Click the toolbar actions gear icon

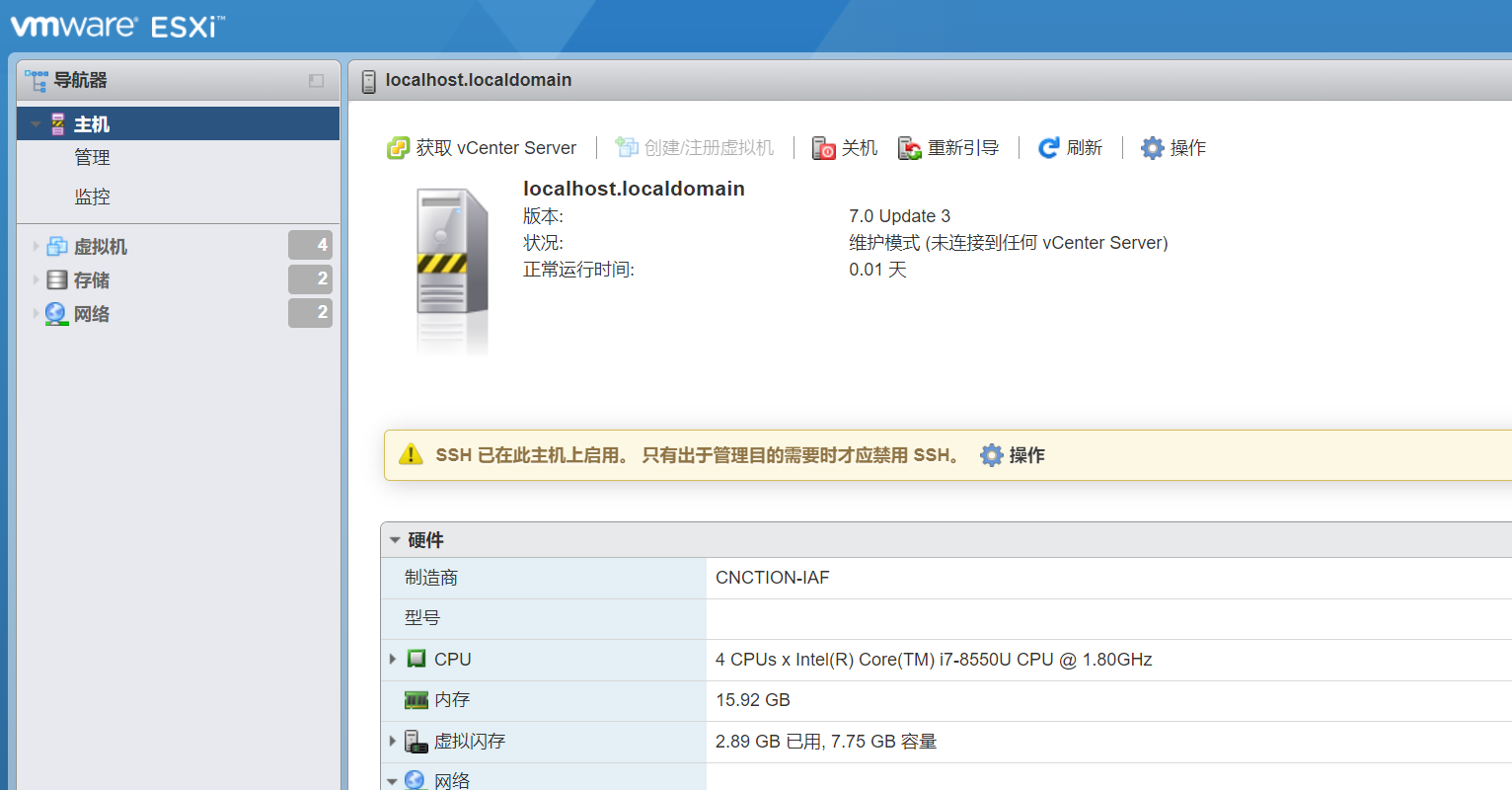(x=1152, y=148)
